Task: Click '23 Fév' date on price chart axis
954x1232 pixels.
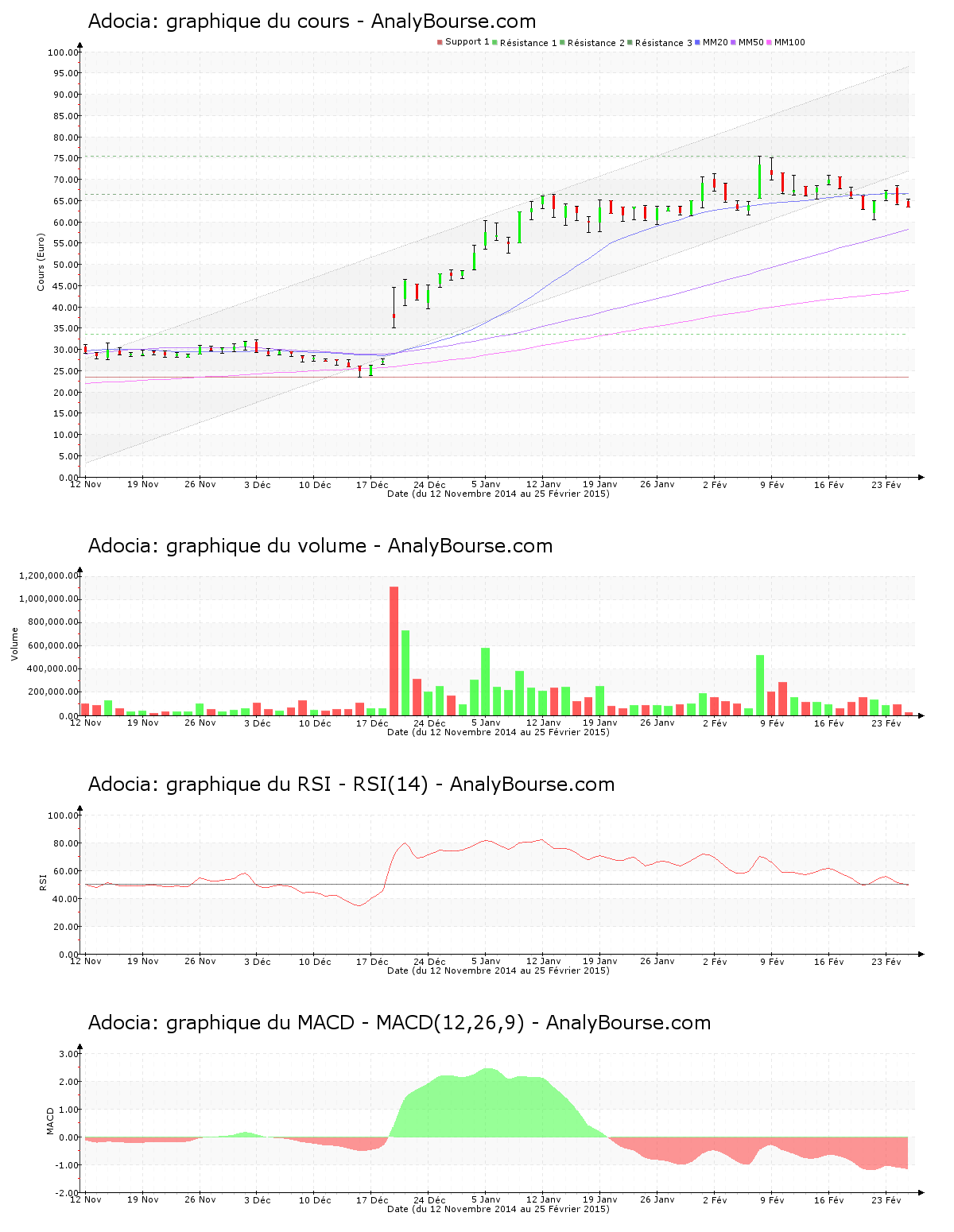Action: tap(886, 484)
